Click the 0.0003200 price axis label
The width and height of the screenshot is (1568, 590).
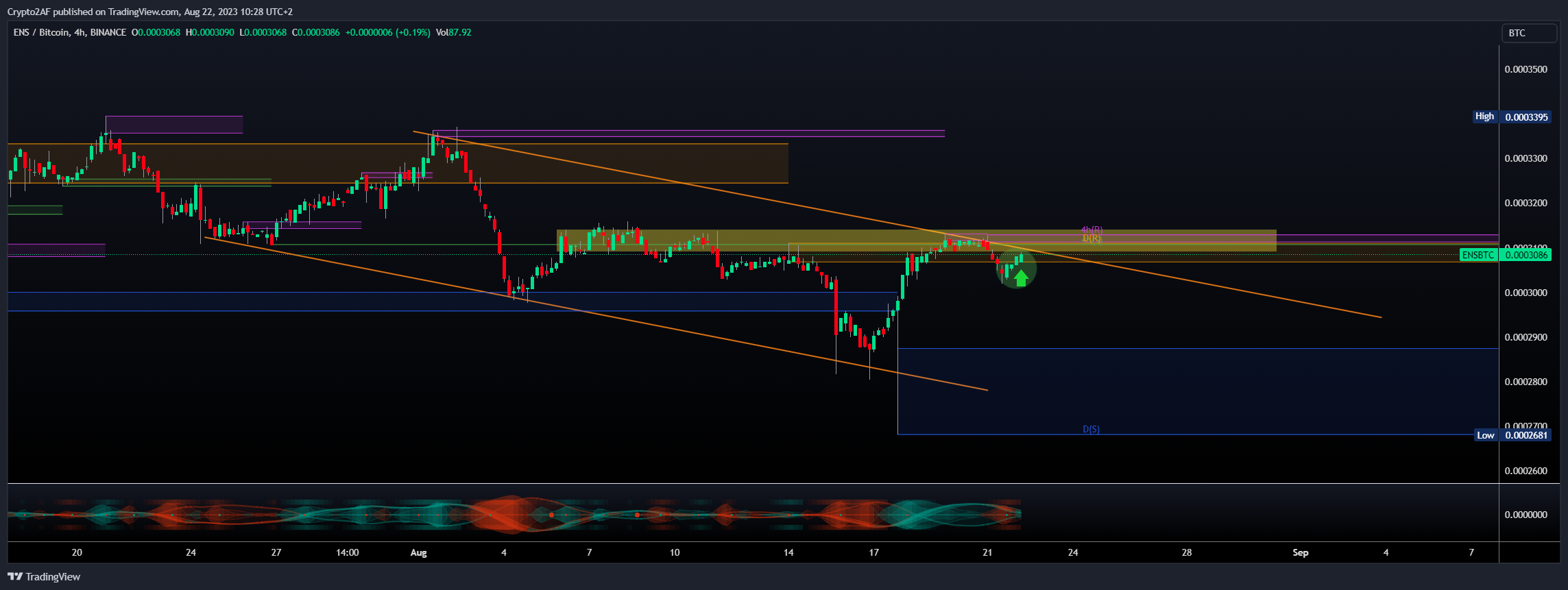(x=1525, y=203)
